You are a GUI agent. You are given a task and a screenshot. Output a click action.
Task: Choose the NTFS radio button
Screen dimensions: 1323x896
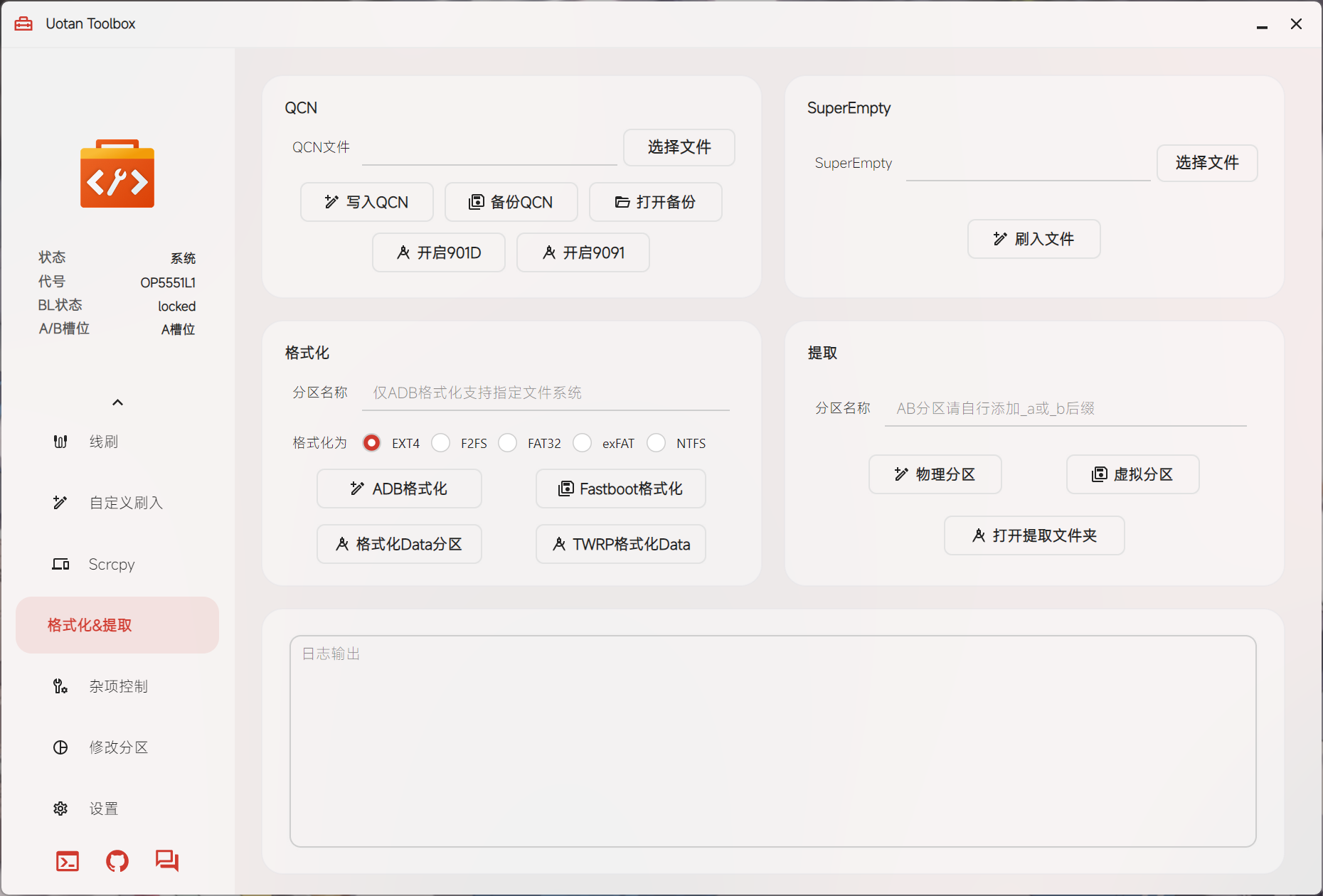pyautogui.click(x=657, y=443)
